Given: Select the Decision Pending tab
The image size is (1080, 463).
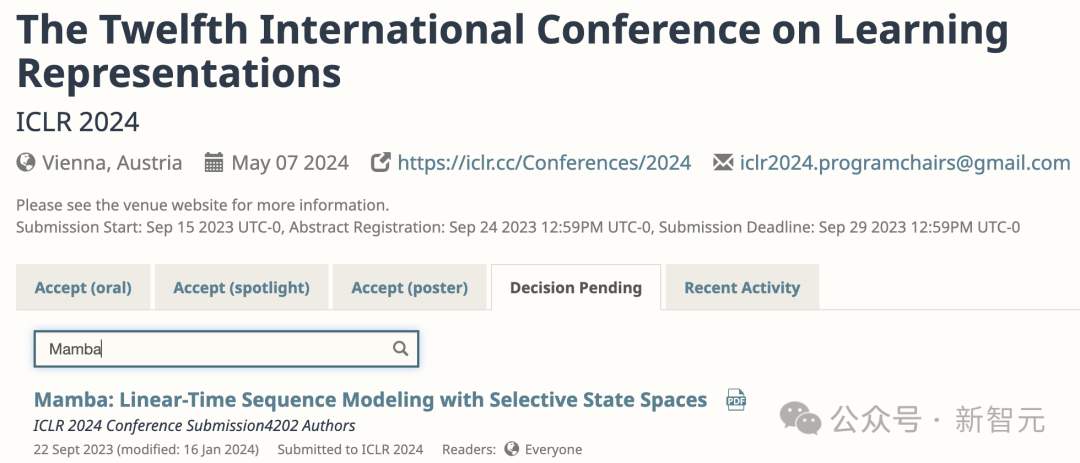Looking at the screenshot, I should [576, 288].
